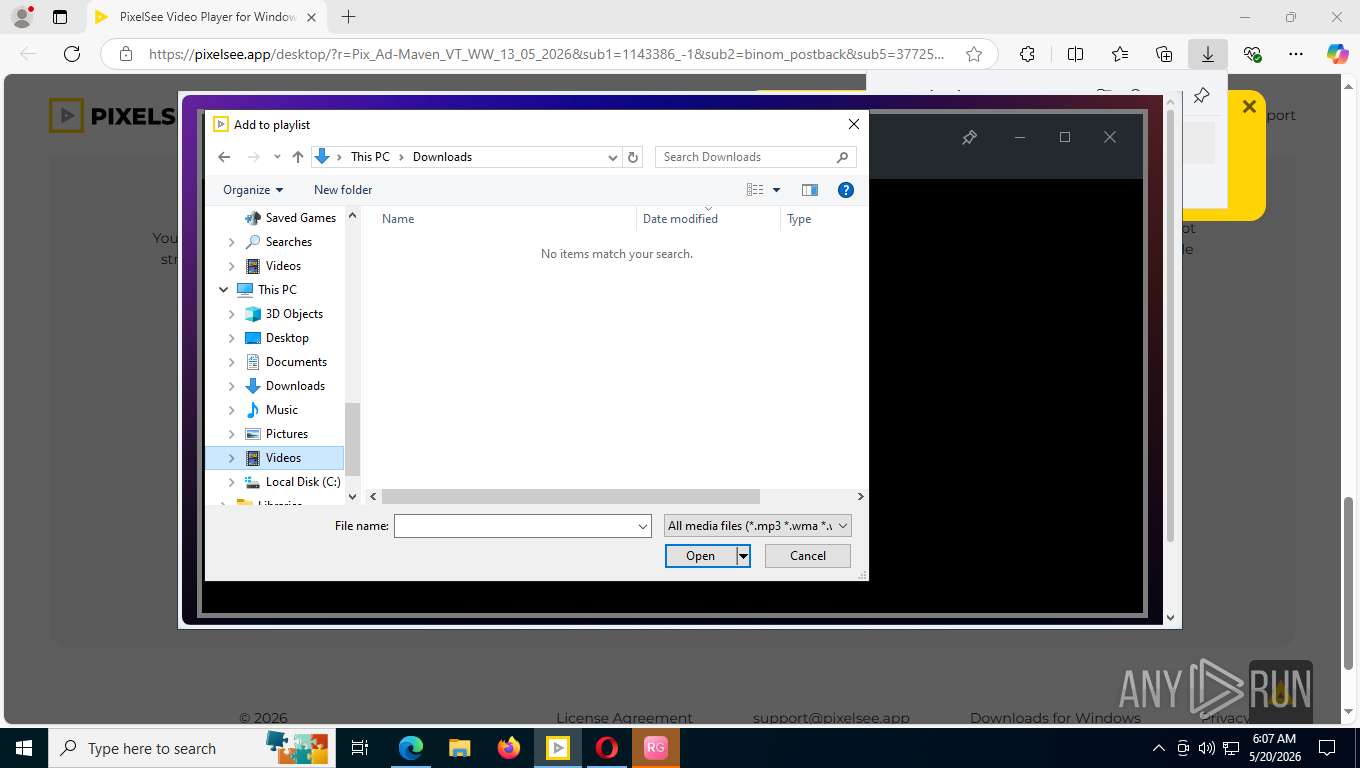Open Firefox from the taskbar
Viewport: 1360px width, 768px height.
pyautogui.click(x=509, y=748)
